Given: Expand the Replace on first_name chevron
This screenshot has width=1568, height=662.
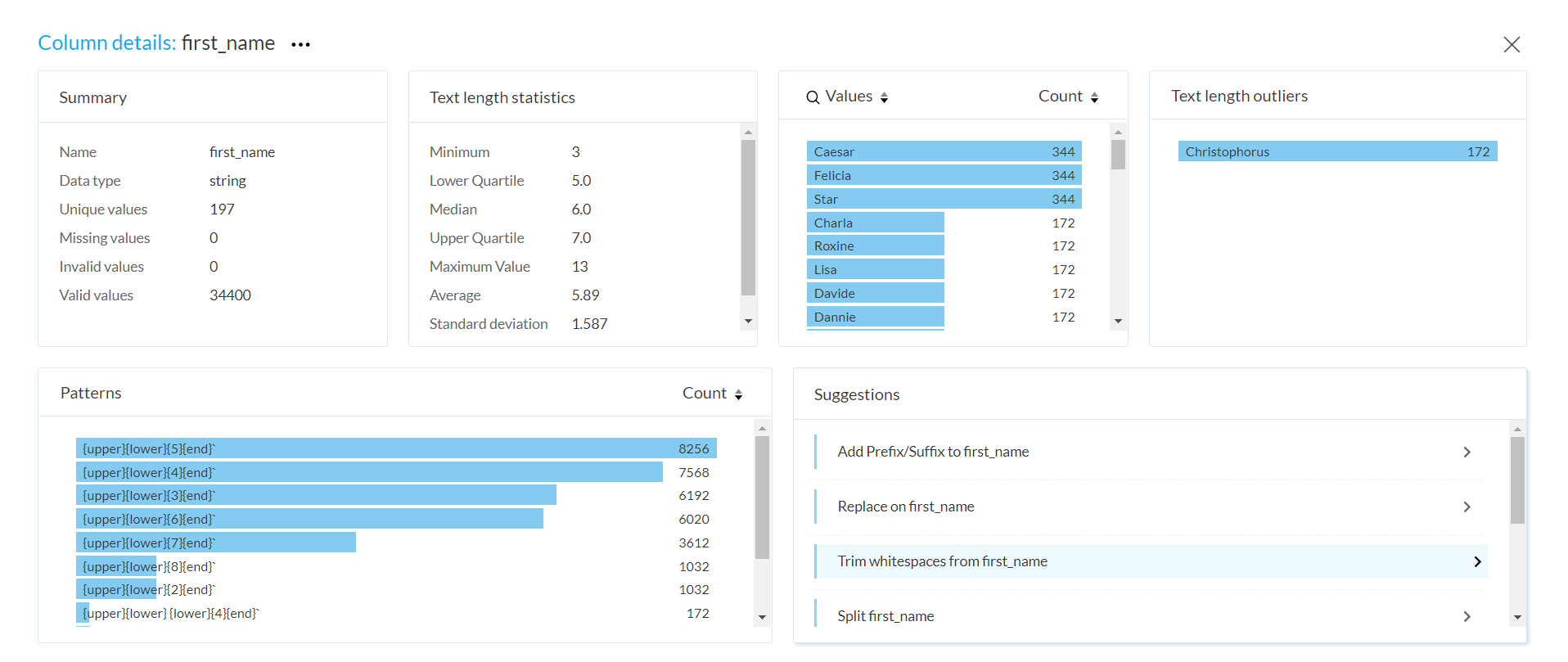Looking at the screenshot, I should [1467, 507].
